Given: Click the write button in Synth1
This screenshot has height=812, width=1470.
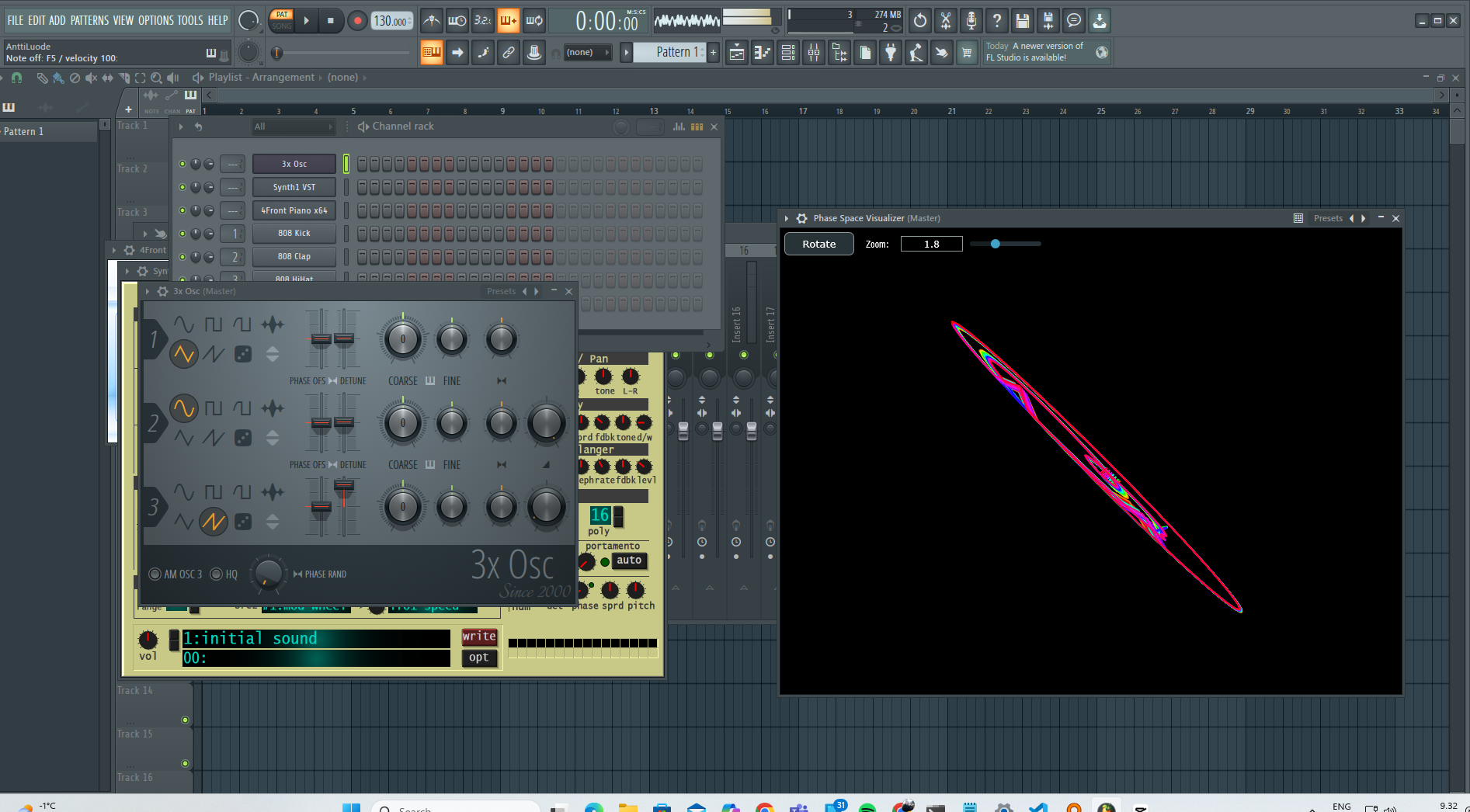Looking at the screenshot, I should click(x=479, y=637).
